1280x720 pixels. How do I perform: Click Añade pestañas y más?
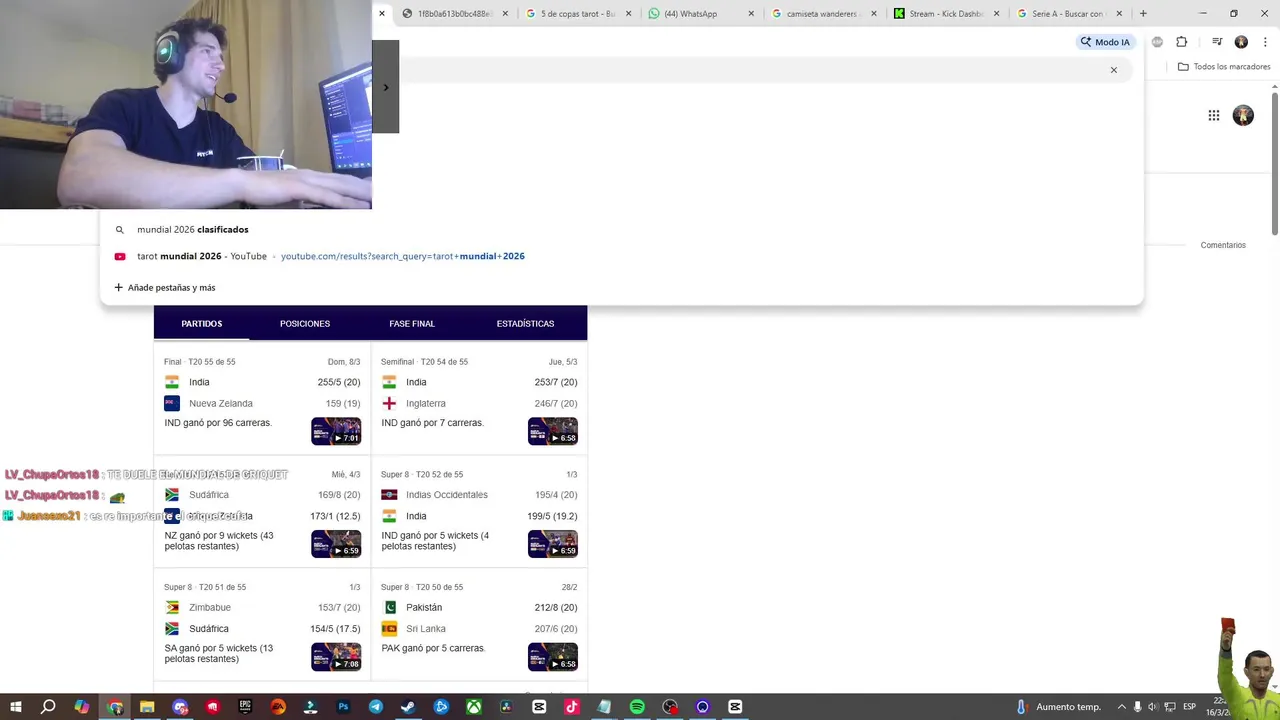[x=165, y=288]
